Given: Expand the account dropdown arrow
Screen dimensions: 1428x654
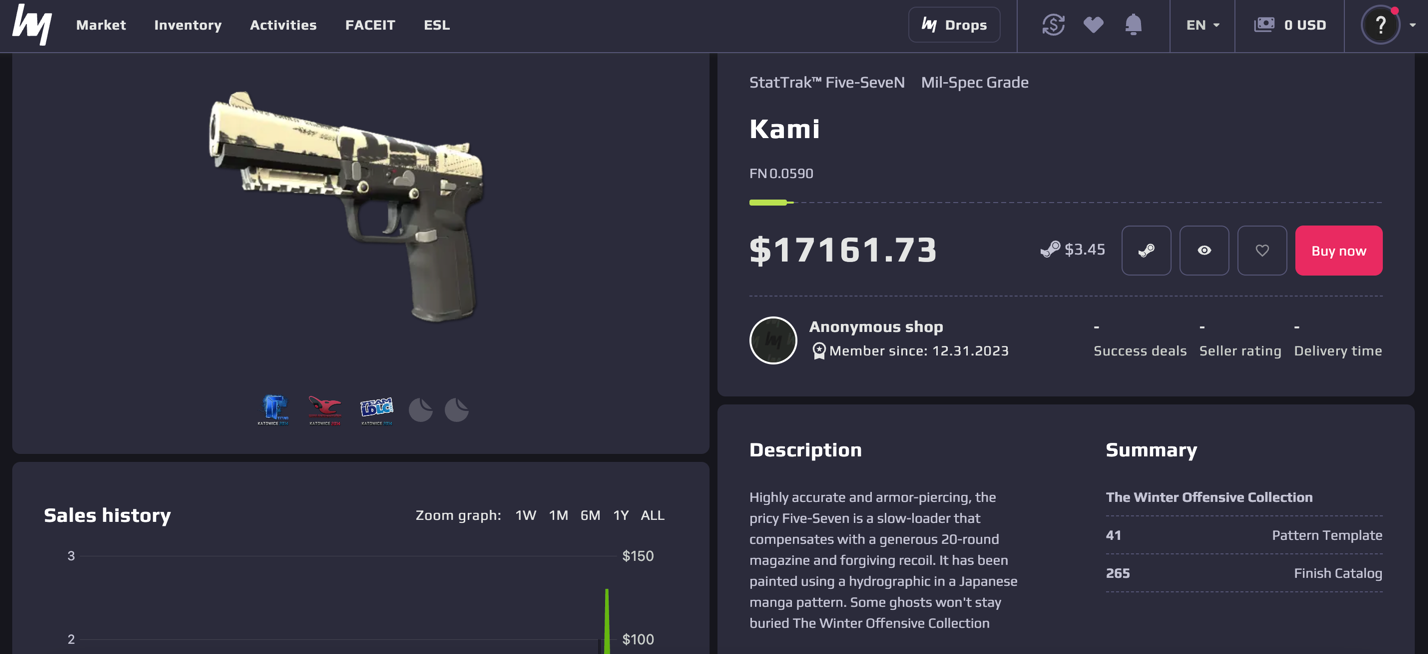Looking at the screenshot, I should [x=1412, y=25].
